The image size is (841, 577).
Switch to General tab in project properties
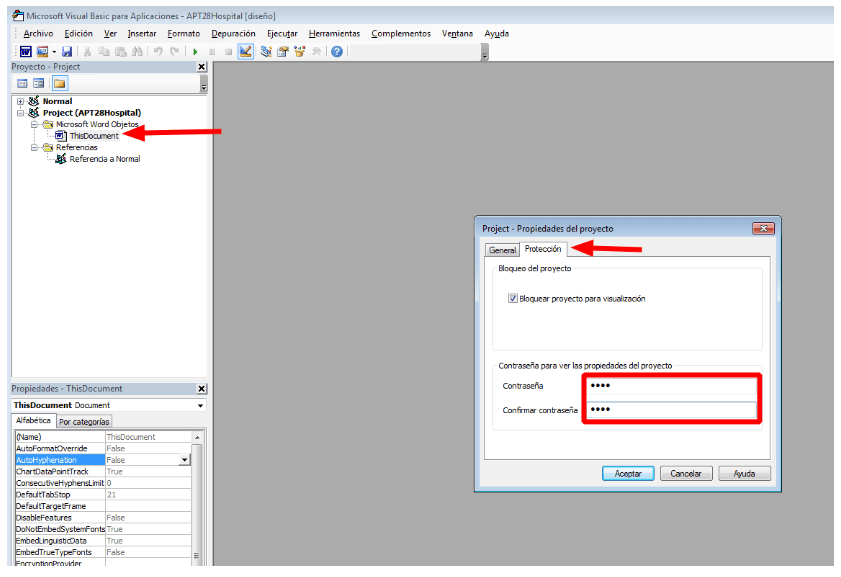502,250
